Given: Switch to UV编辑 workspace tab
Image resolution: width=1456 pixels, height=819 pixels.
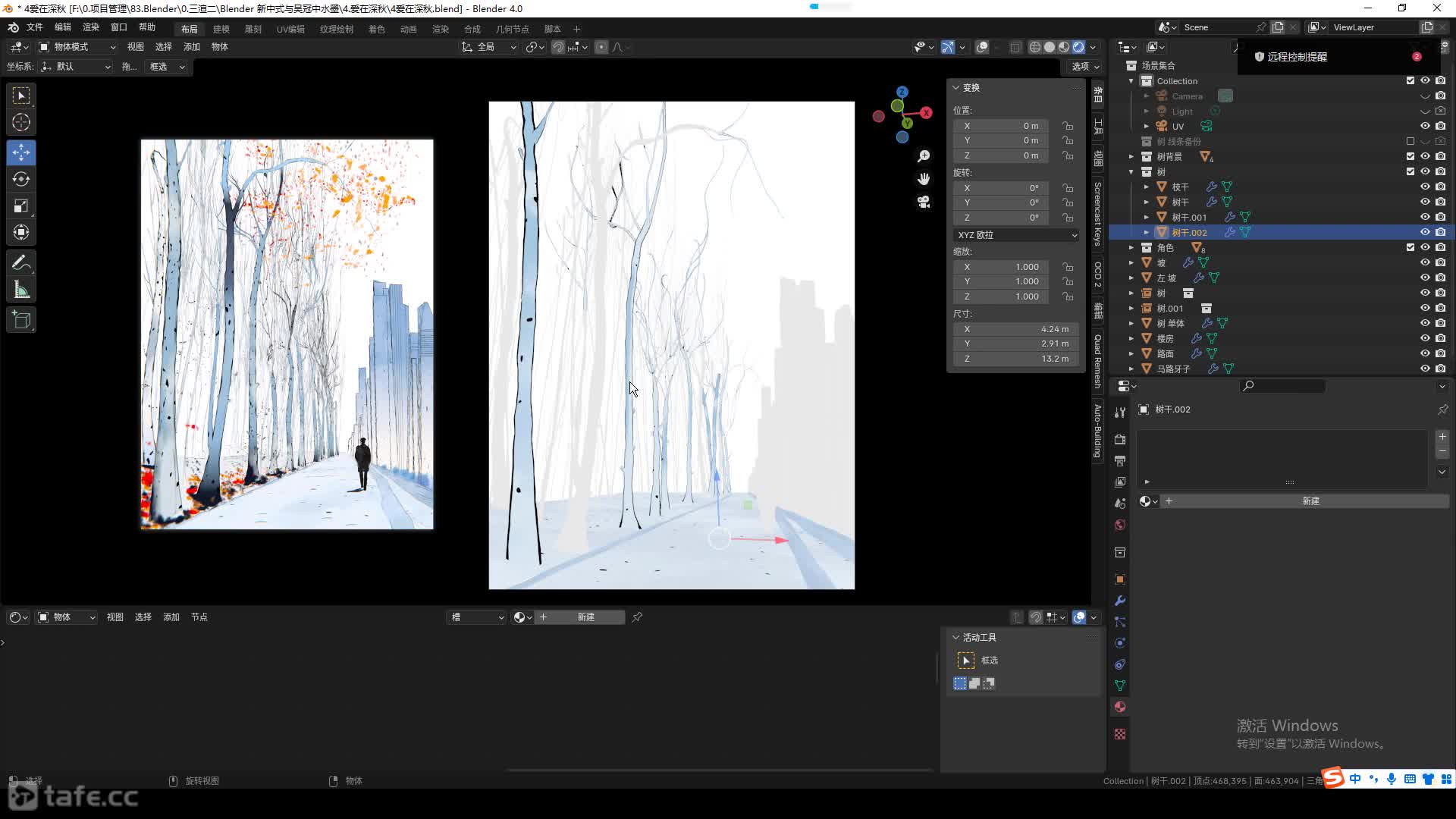Looking at the screenshot, I should [x=290, y=29].
